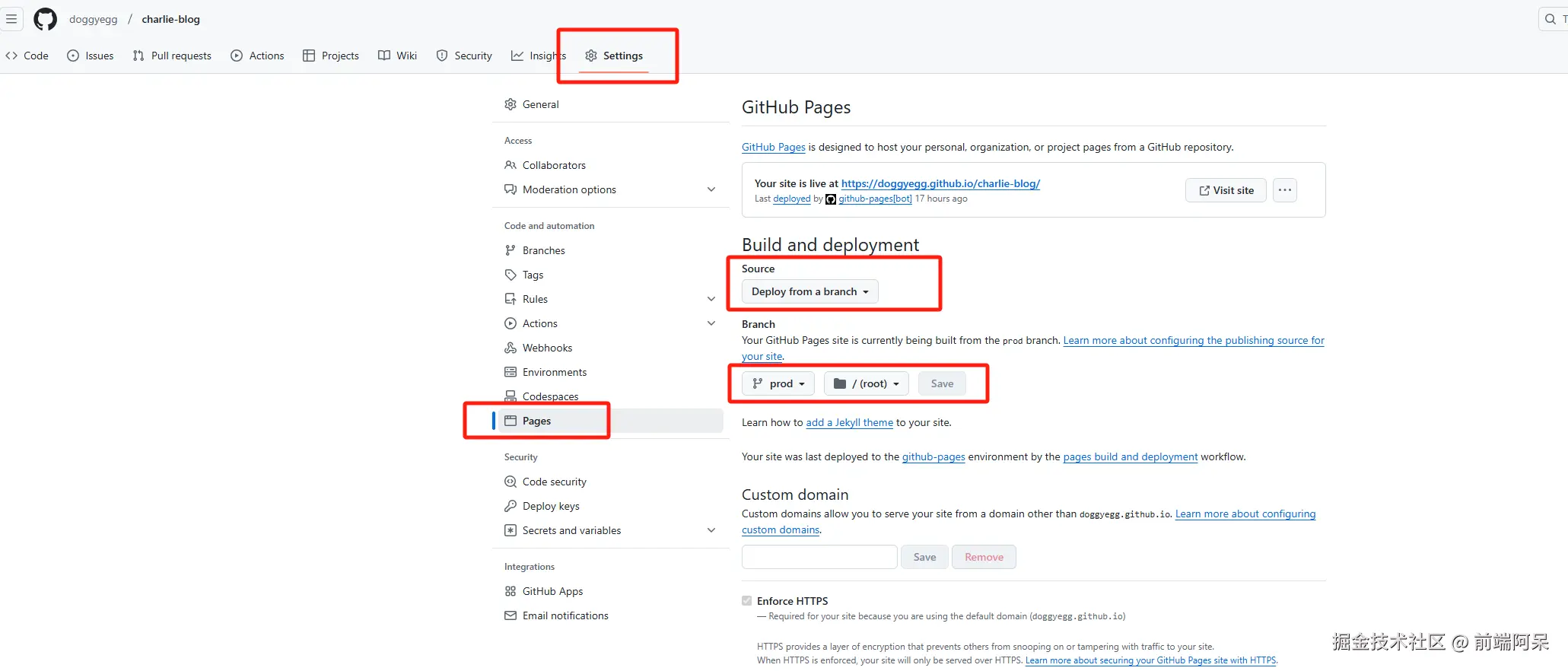1568x671 pixels.
Task: Click the Visit site button
Action: (1226, 190)
